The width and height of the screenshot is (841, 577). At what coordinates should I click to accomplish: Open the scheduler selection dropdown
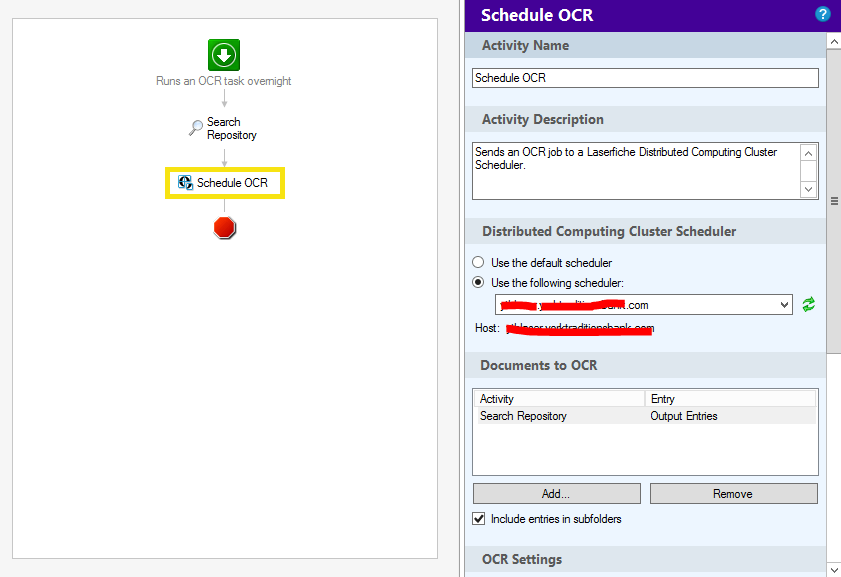[x=783, y=304]
